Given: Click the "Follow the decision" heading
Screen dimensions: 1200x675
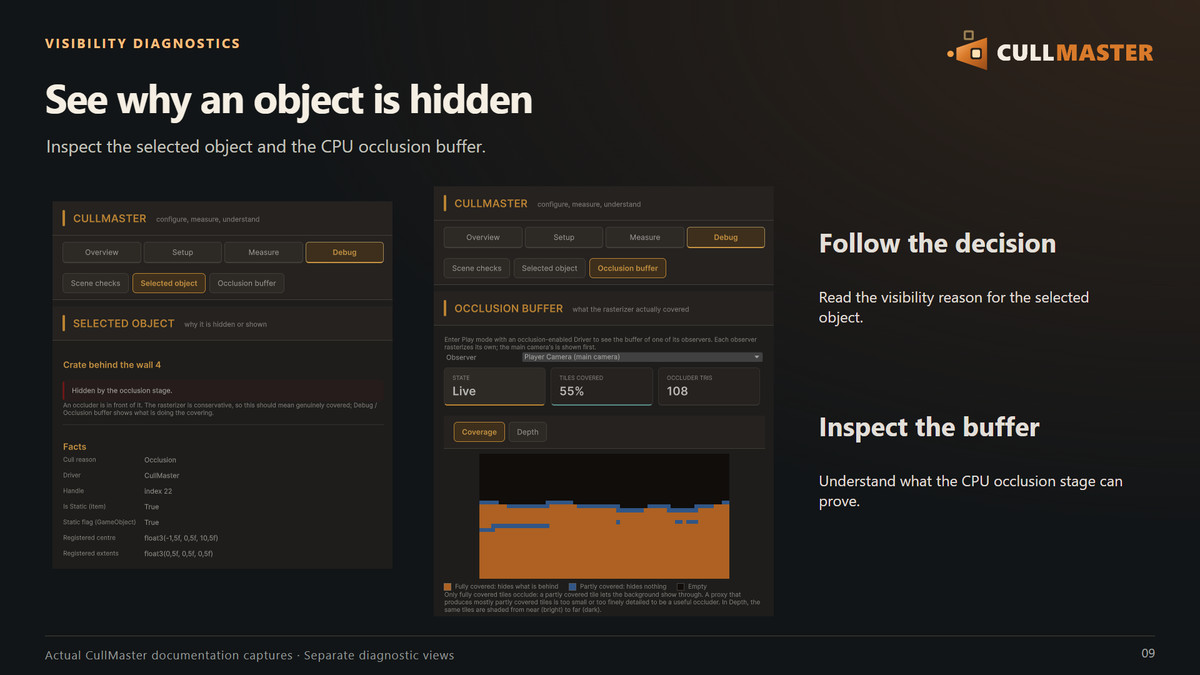Looking at the screenshot, I should (937, 243).
